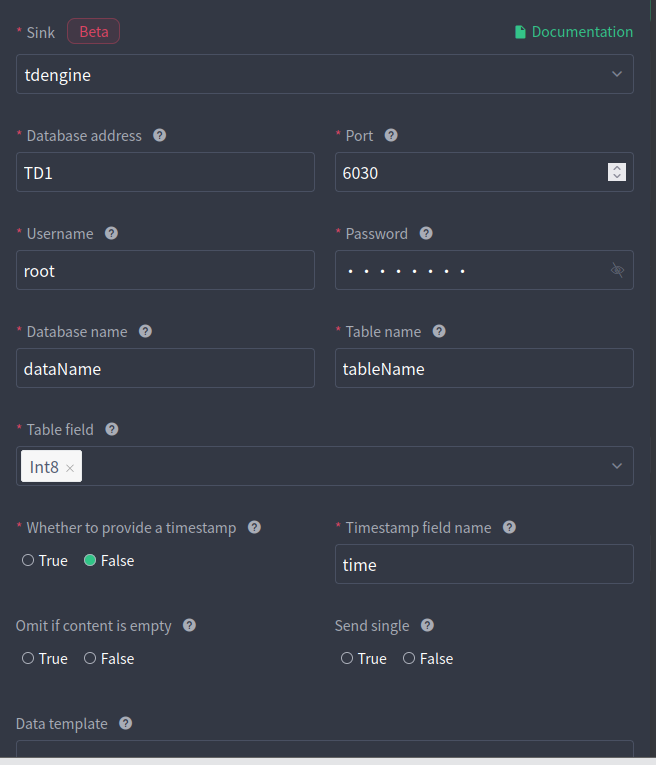The image size is (656, 765).
Task: Click help icon beside Table name
Action: [x=439, y=331]
